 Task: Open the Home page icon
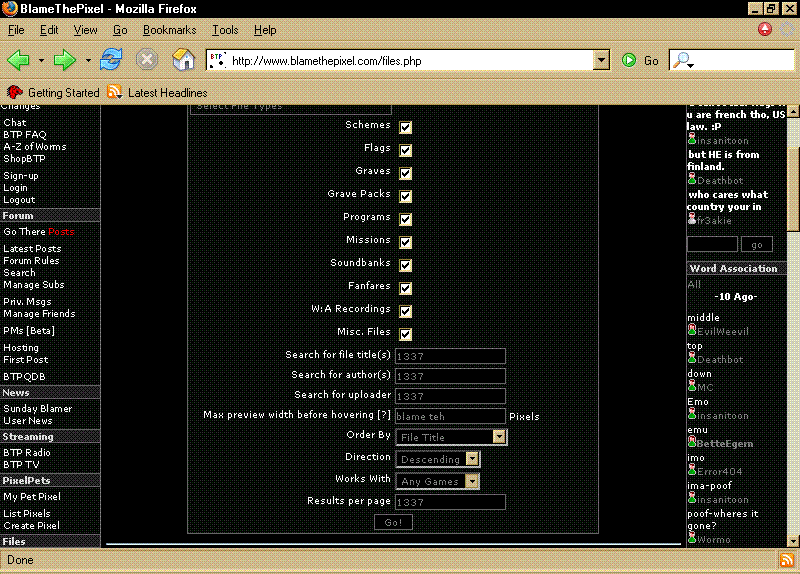[x=183, y=60]
